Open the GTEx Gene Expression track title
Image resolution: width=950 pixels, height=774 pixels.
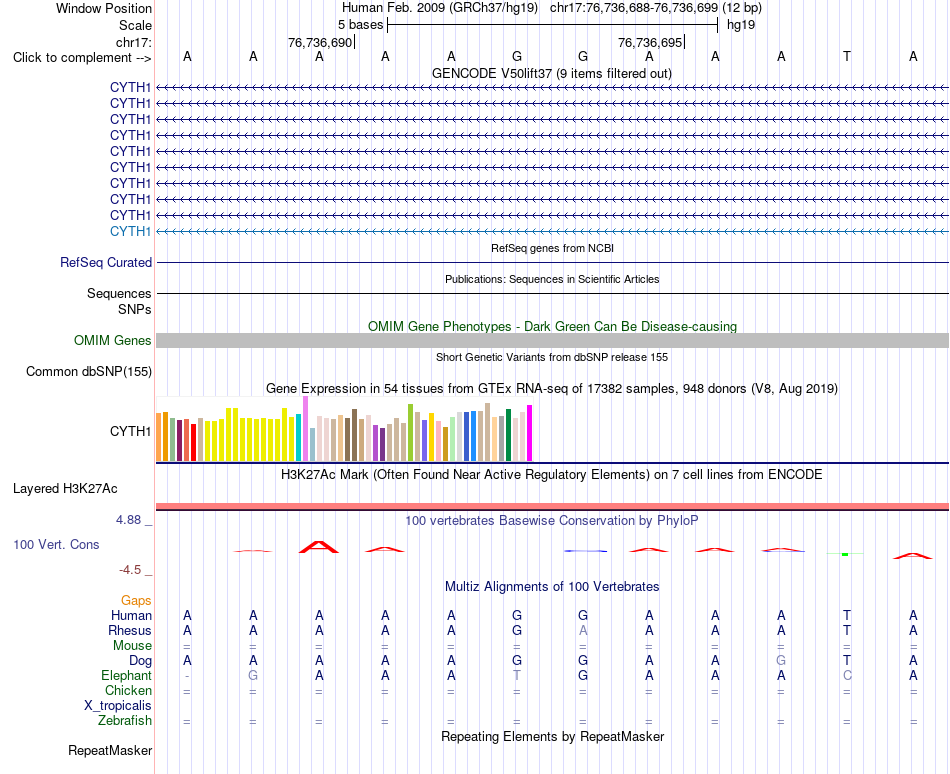[552, 388]
